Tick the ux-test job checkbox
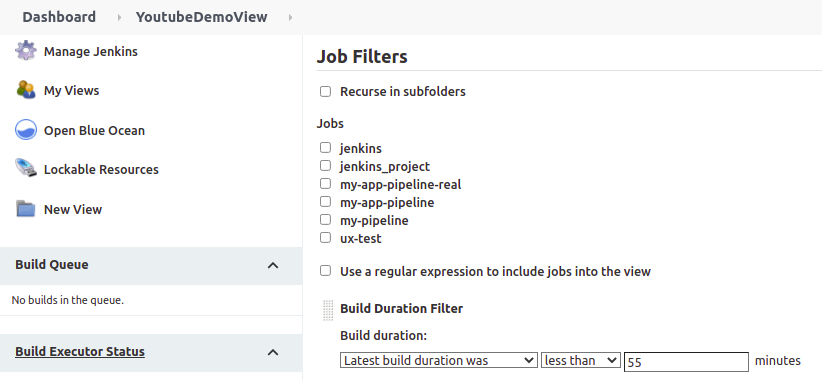Viewport: 822px width, 380px height. pos(326,238)
